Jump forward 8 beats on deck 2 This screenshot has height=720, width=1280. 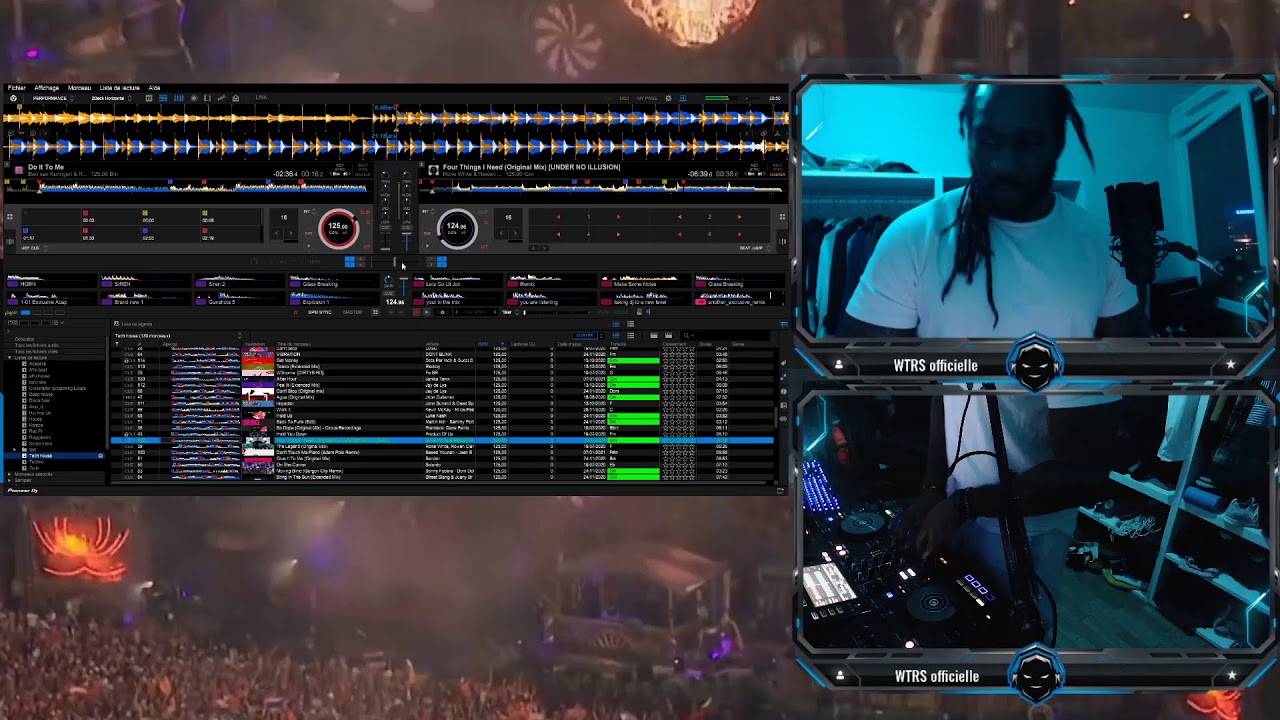click(740, 234)
